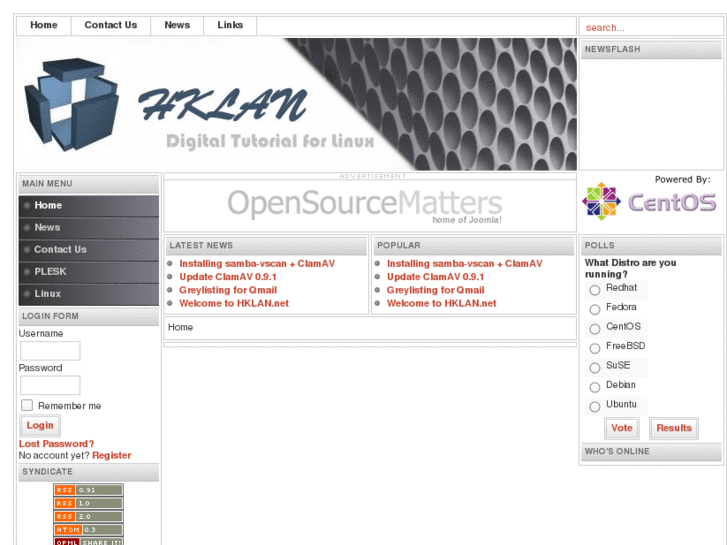Select Linux in the Main Menu sidebar
Image resolution: width=727 pixels, height=545 pixels.
89,294
